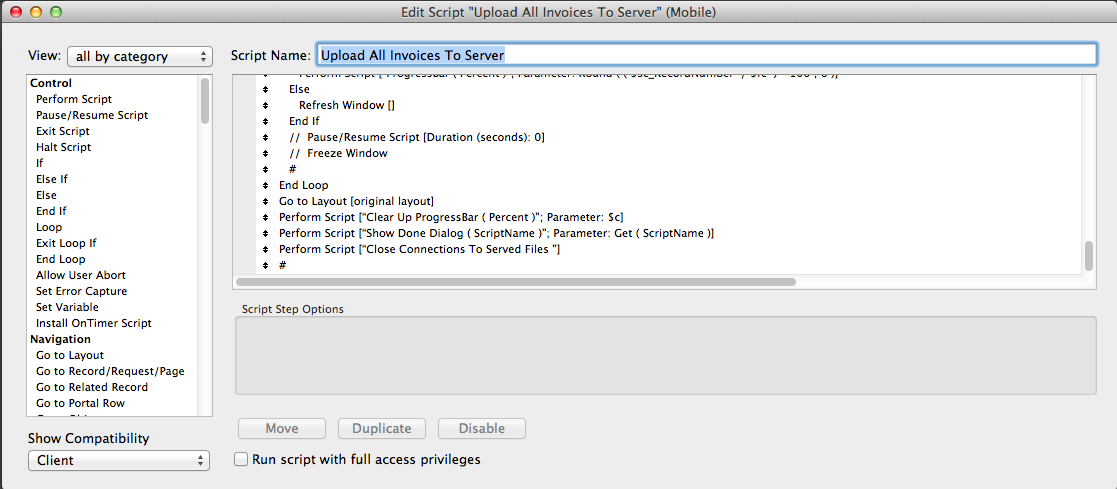Click the script editor vertical scrollbar
Screen dimensions: 1117x489
click(x=1089, y=256)
